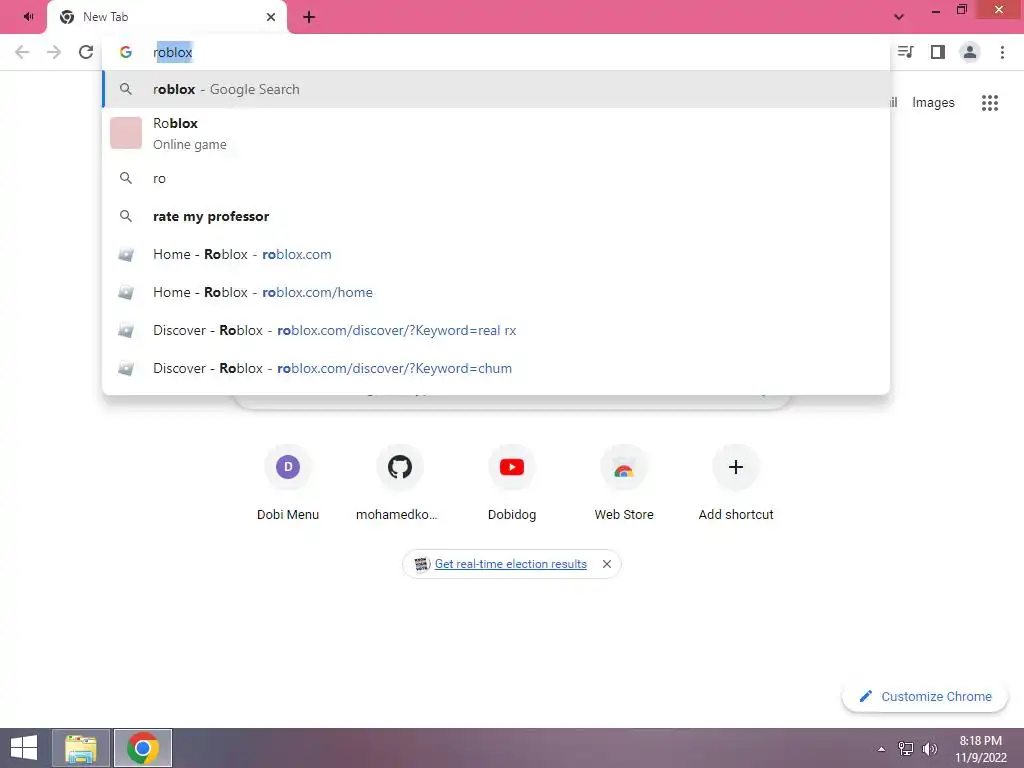Viewport: 1024px width, 768px height.
Task: Click the Customize Chrome button
Action: [x=925, y=696]
